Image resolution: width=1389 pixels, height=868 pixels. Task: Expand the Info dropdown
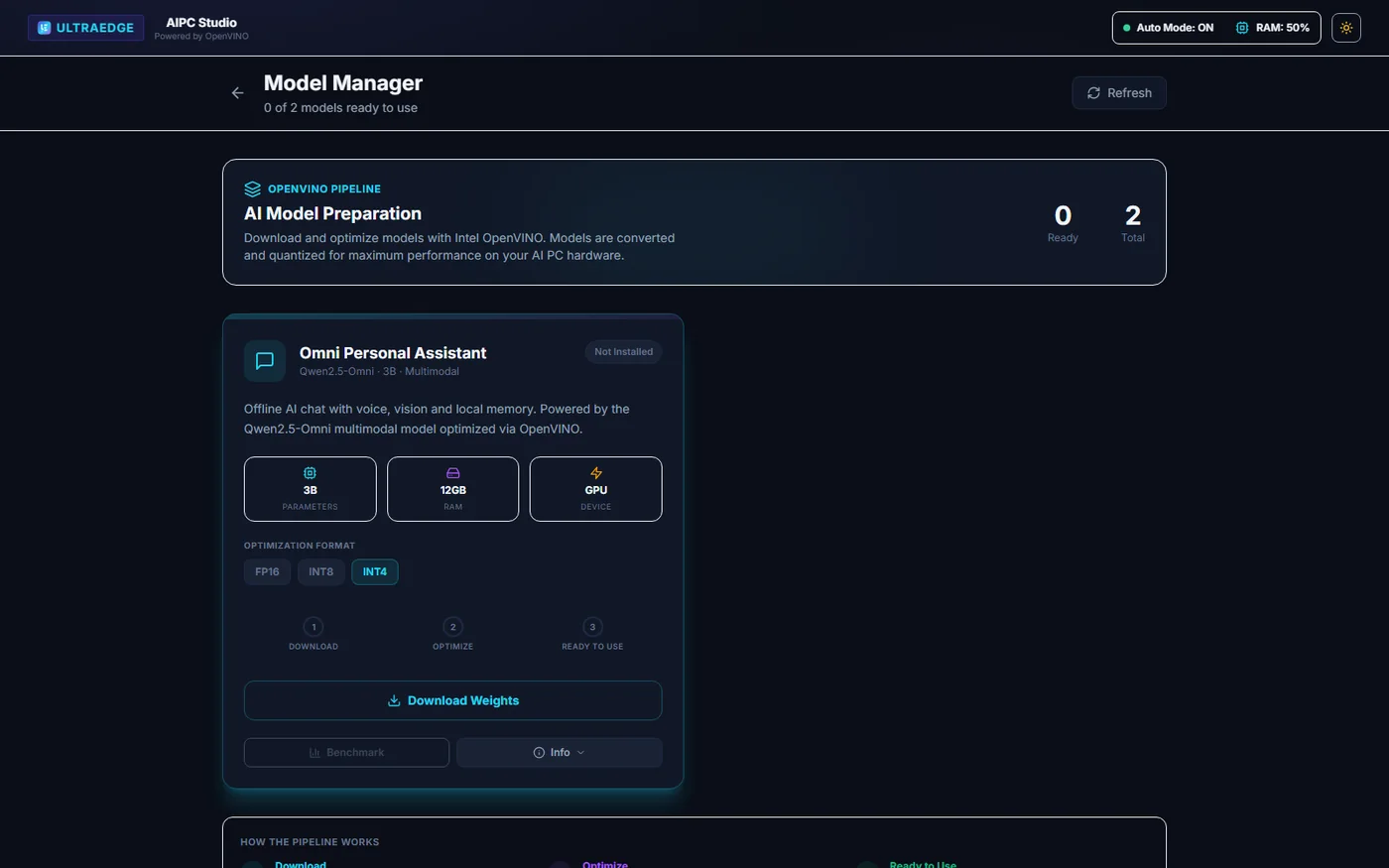560,752
